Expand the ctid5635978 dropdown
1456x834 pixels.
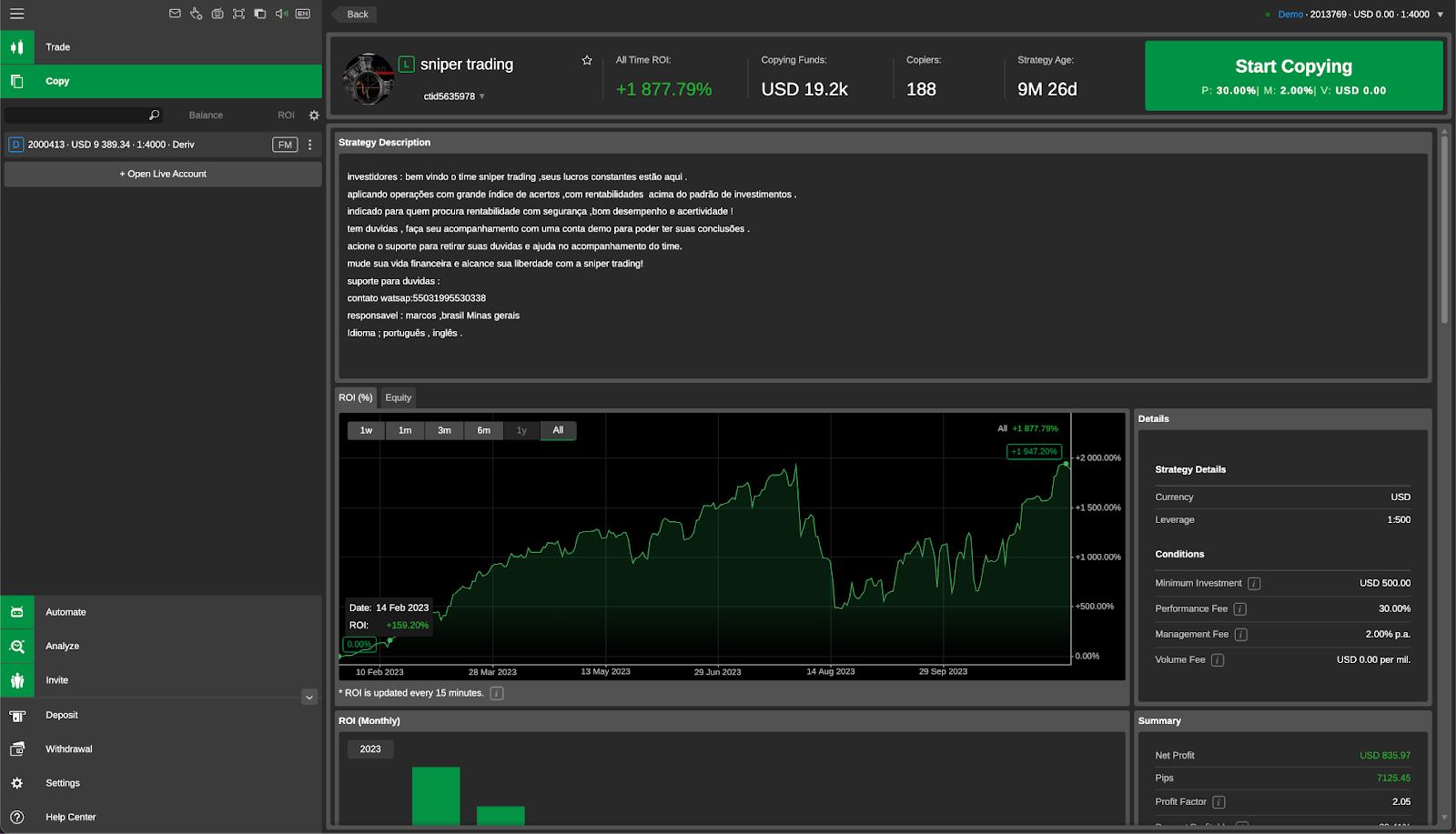[480, 95]
